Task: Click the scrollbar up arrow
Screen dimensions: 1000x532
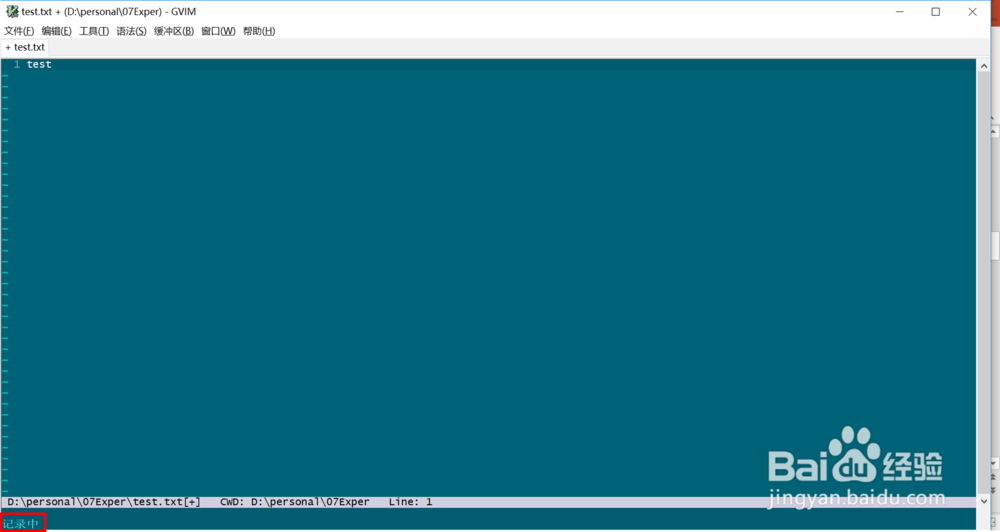Action: (x=983, y=66)
